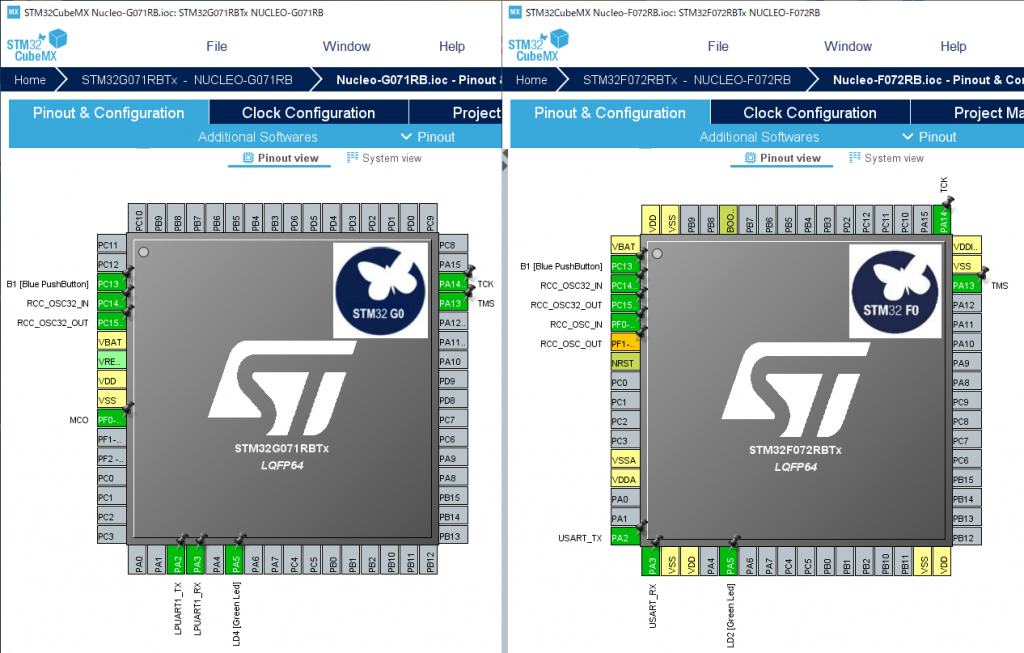Image resolution: width=1024 pixels, height=653 pixels.
Task: Select the PC13 Blue PushButton pin on G071
Action: [110, 284]
